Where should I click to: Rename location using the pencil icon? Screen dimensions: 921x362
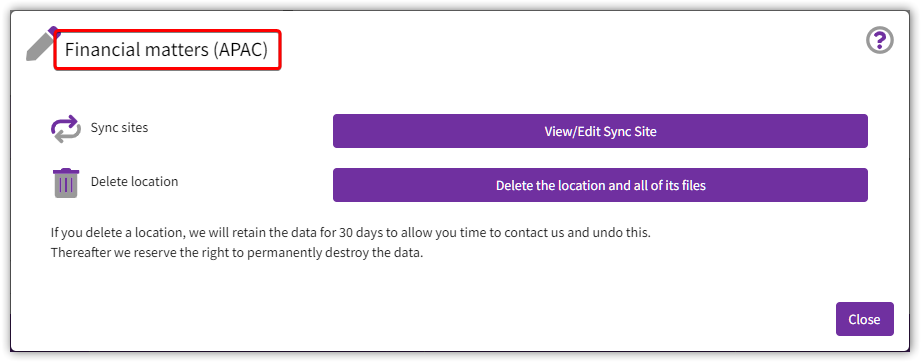click(42, 44)
